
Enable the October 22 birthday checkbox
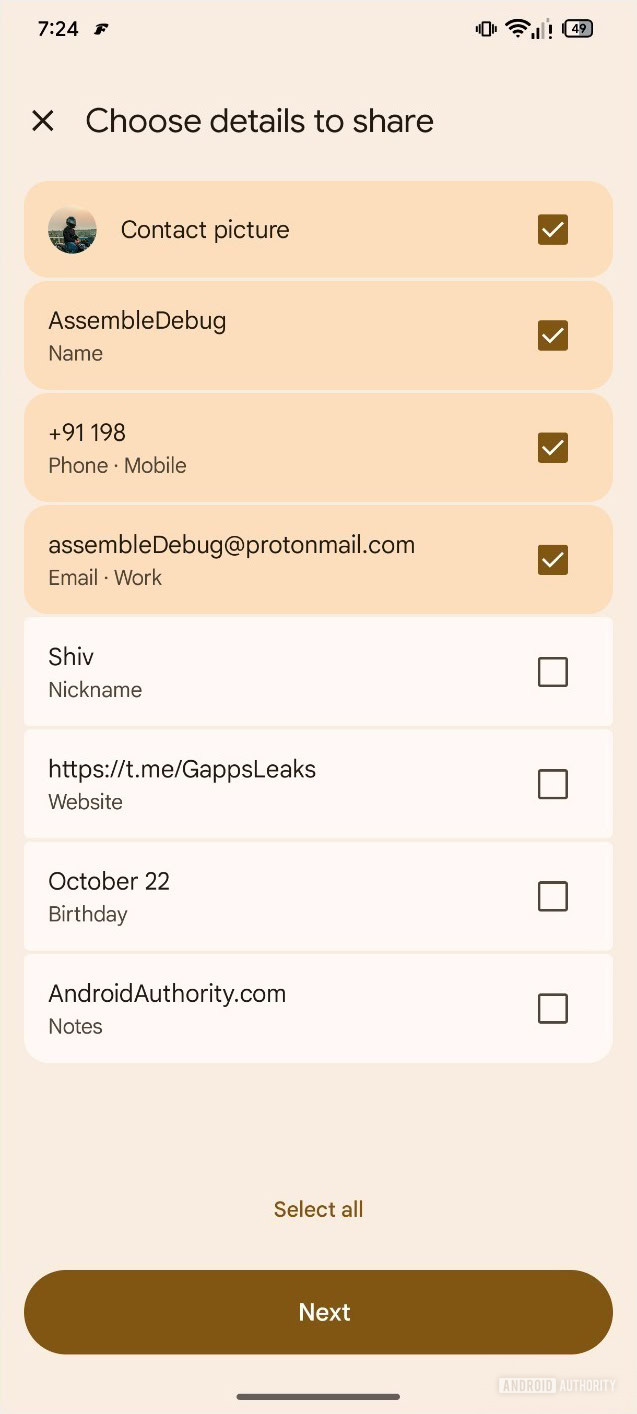[552, 896]
